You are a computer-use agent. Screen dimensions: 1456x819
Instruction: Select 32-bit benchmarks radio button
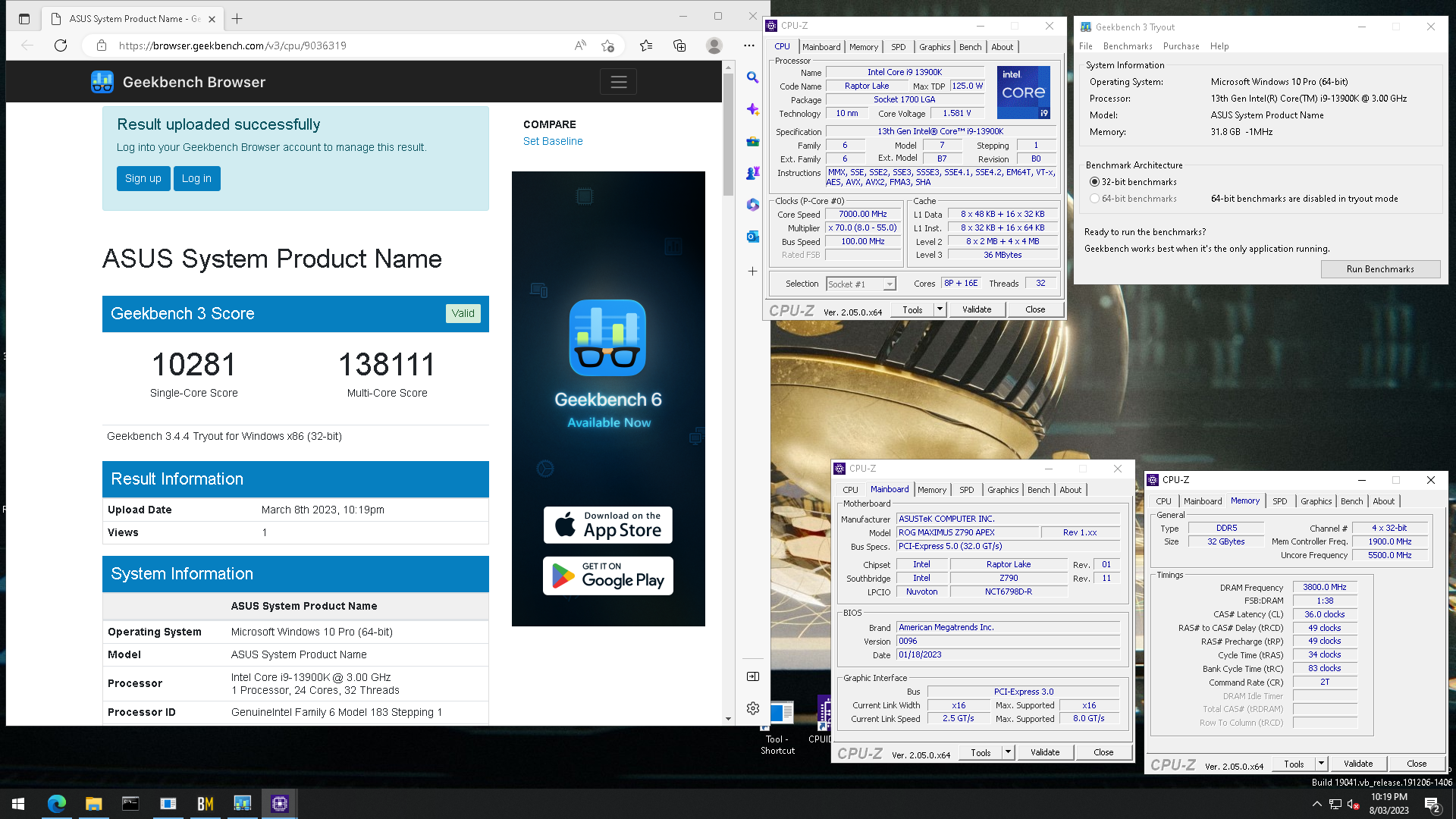point(1094,182)
